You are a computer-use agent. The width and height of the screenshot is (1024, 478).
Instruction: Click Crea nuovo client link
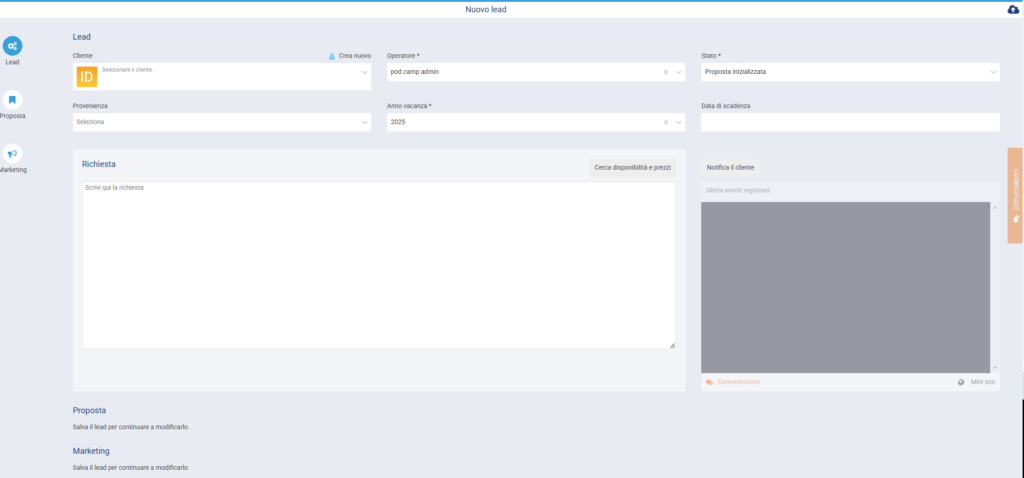[x=350, y=56]
